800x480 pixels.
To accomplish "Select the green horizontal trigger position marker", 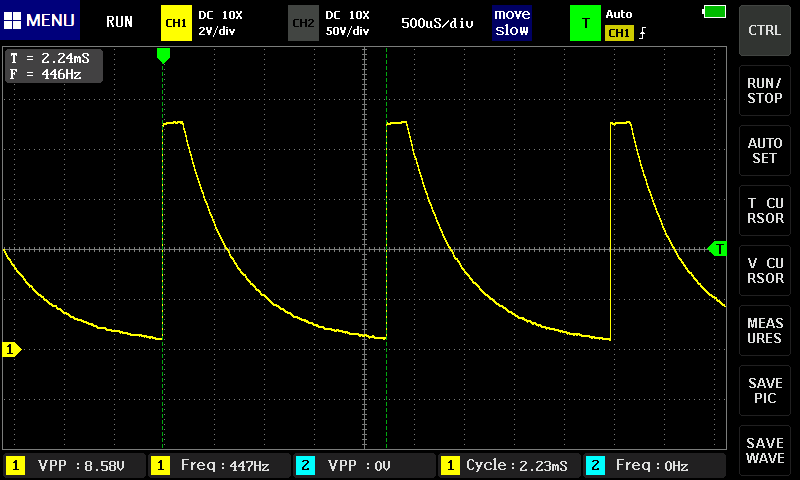I will point(163,55).
